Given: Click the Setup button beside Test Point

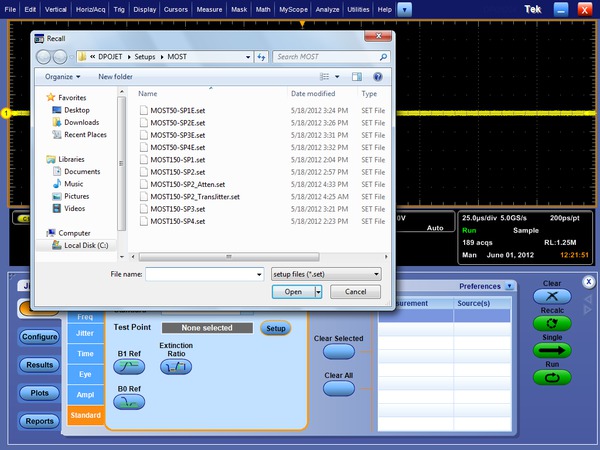Looking at the screenshot, I should 276,328.
